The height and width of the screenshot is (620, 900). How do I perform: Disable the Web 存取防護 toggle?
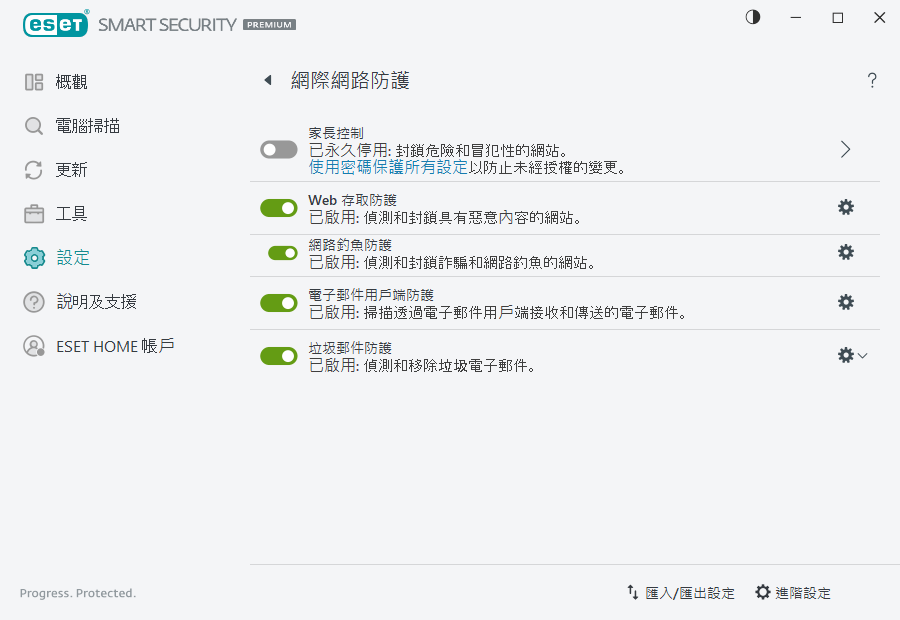click(x=278, y=207)
